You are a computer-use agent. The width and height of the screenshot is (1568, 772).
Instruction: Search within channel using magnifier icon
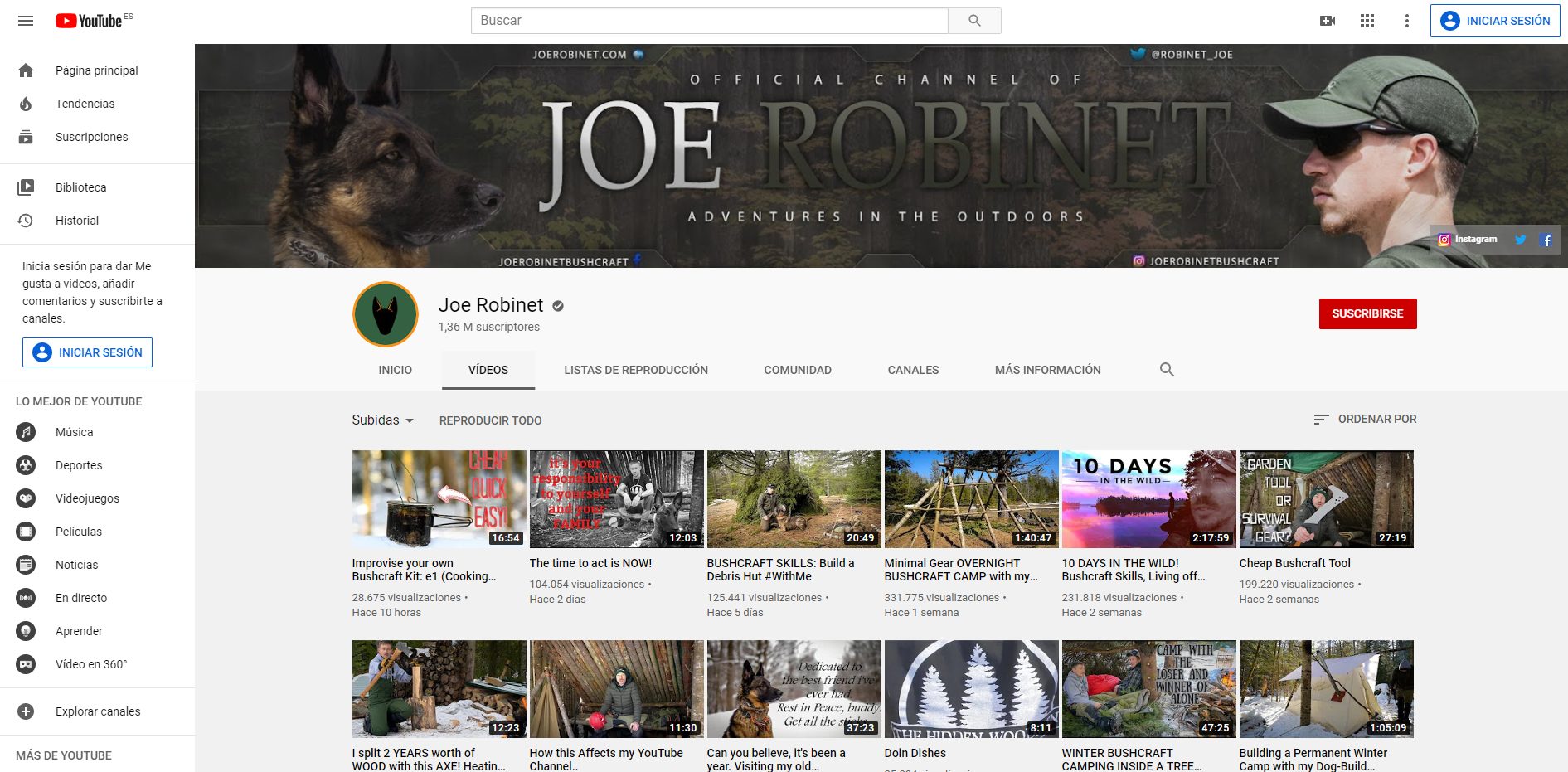(x=1167, y=370)
